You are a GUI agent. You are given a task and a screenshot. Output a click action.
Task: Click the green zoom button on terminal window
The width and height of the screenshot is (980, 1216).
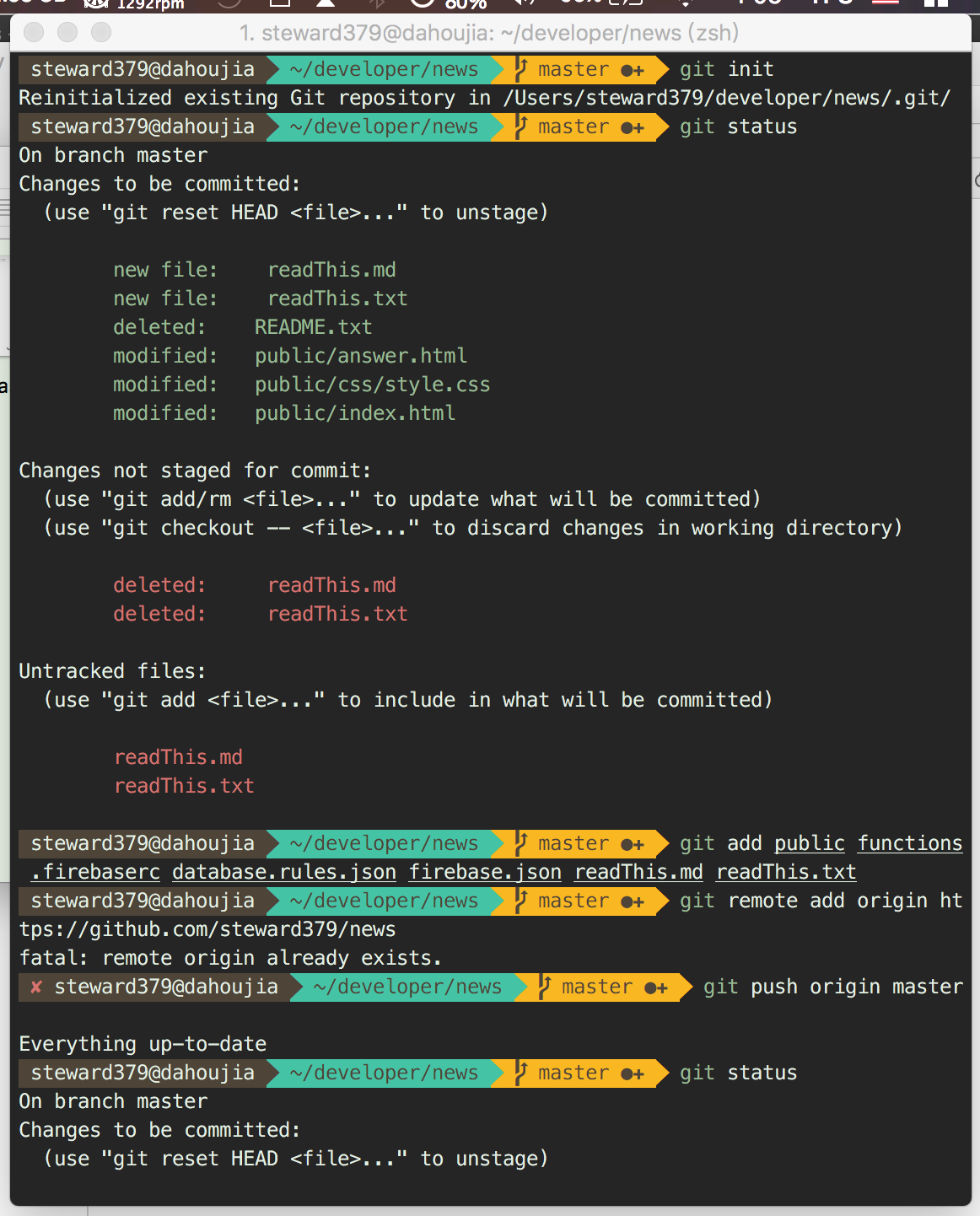point(100,32)
